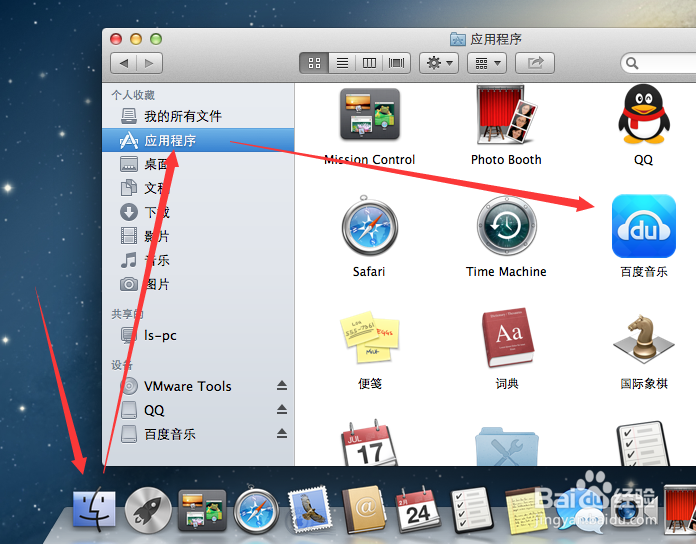
Task: Select the documents sidebar item
Action: click(x=198, y=188)
